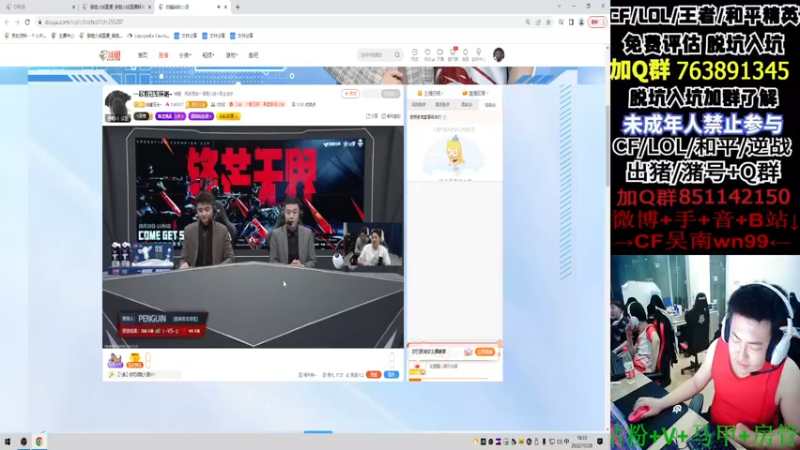
Task: Open the taskbar clock and date
Action: pyautogui.click(x=582, y=442)
